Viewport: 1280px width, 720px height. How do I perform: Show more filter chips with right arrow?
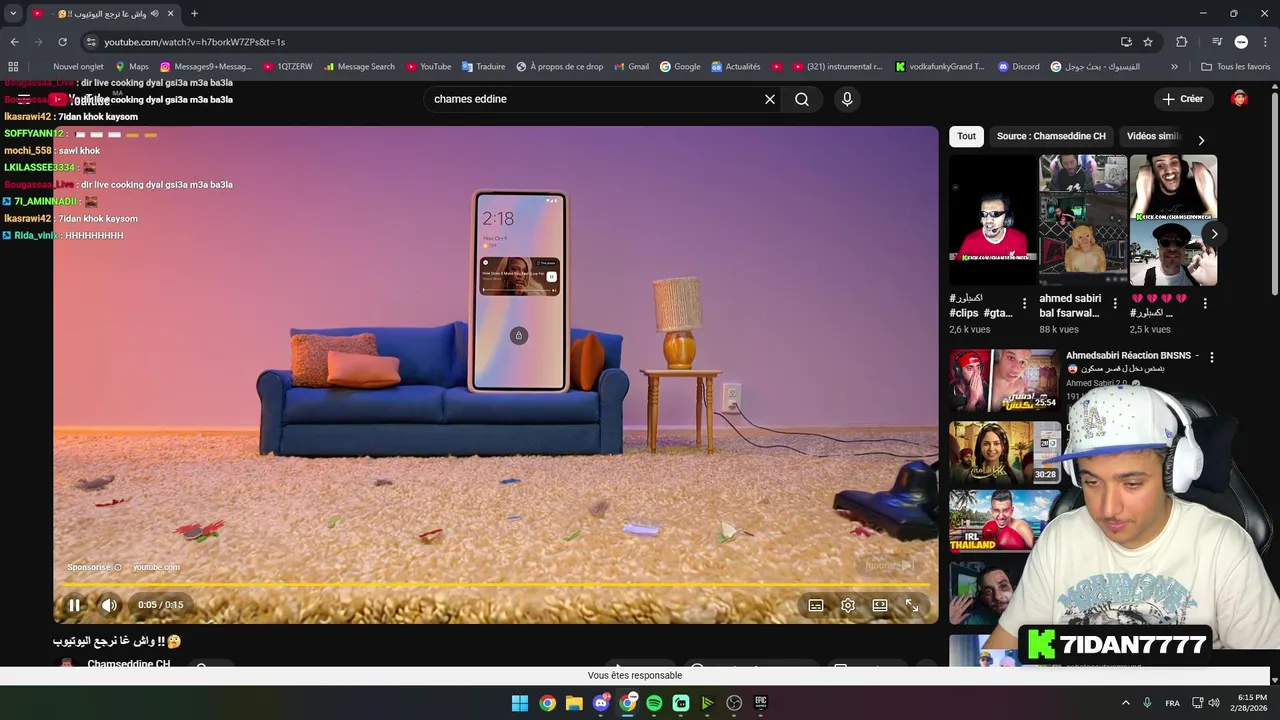(x=1201, y=140)
